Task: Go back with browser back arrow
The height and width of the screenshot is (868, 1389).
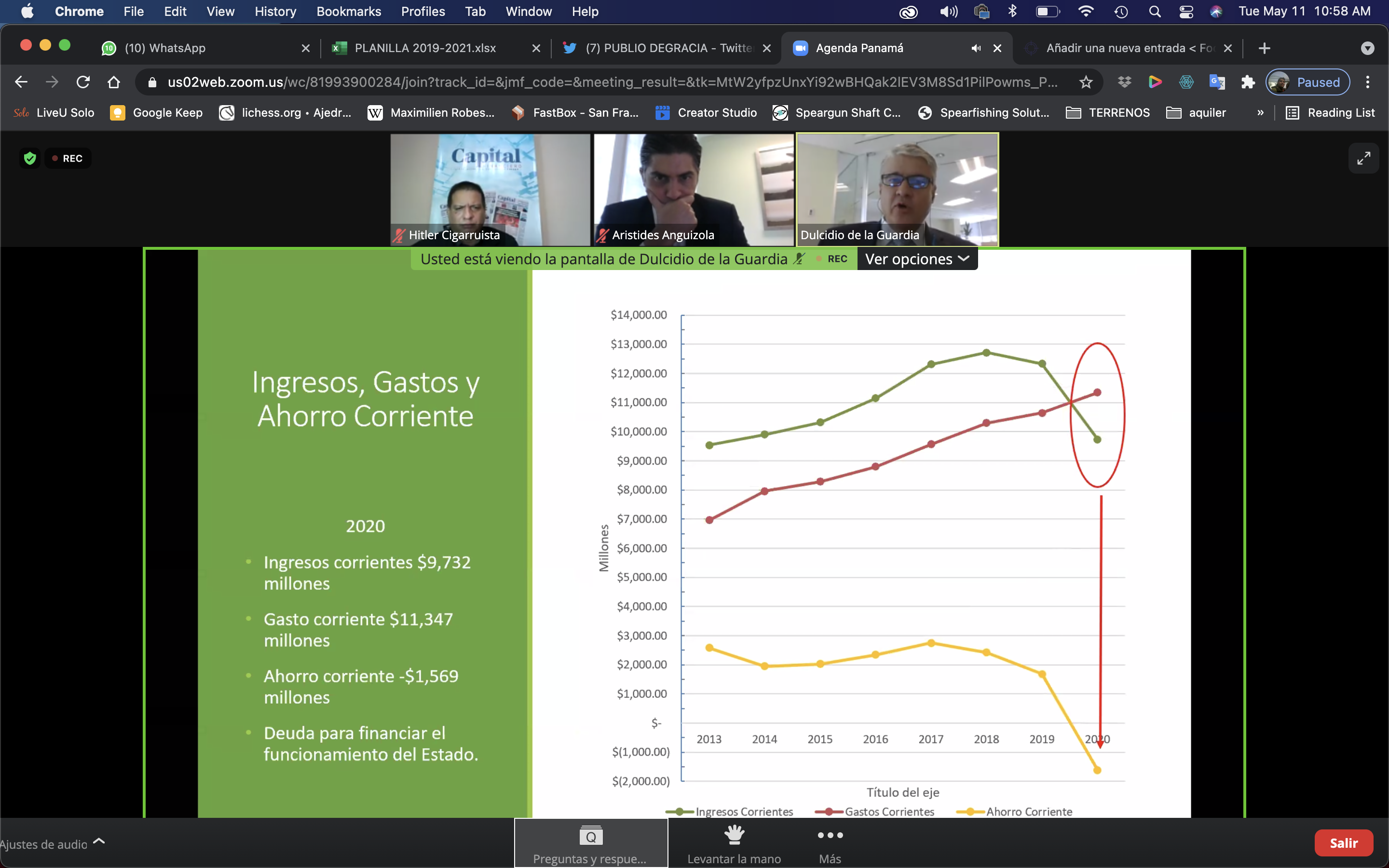Action: click(x=21, y=82)
